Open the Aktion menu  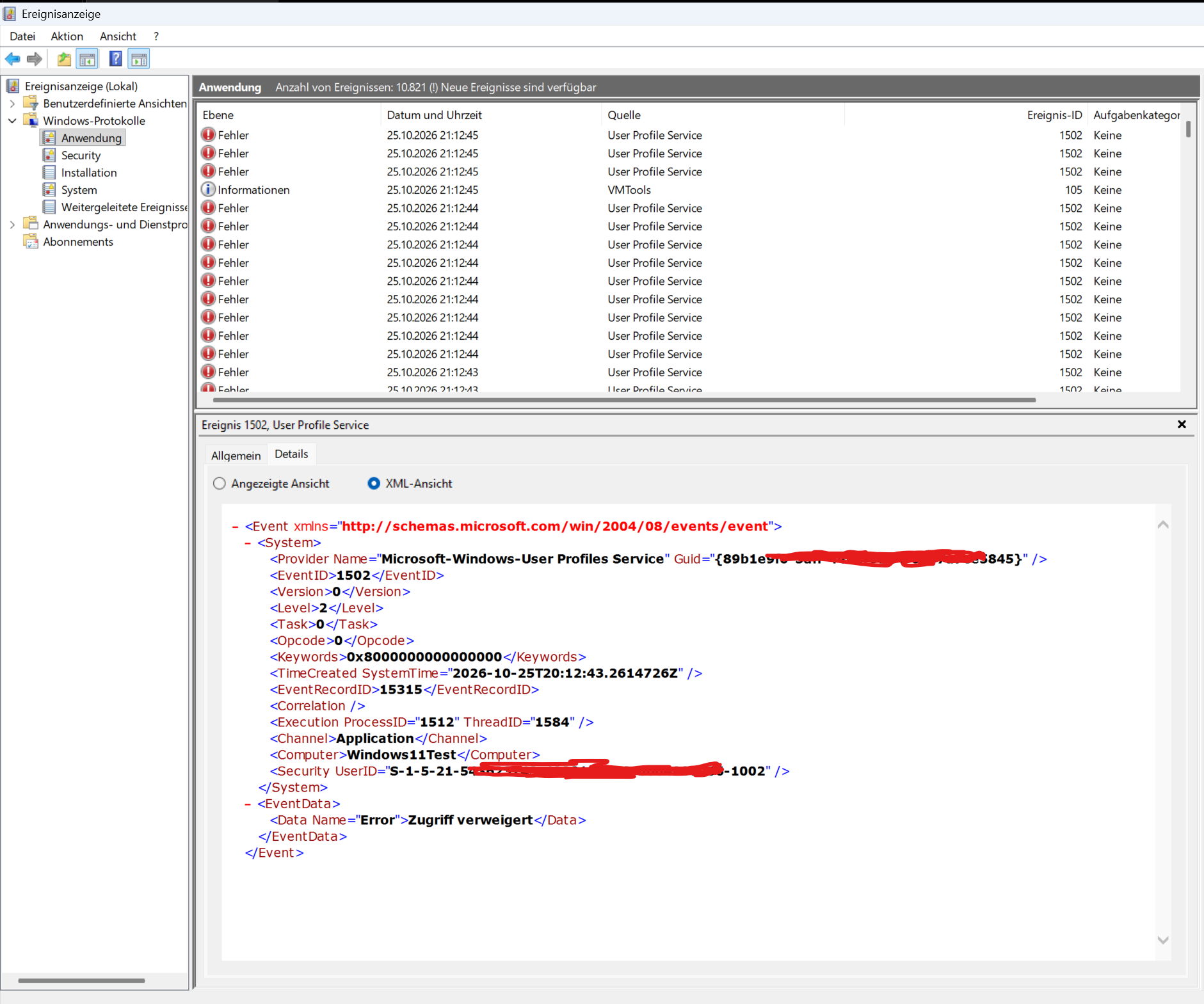click(67, 36)
